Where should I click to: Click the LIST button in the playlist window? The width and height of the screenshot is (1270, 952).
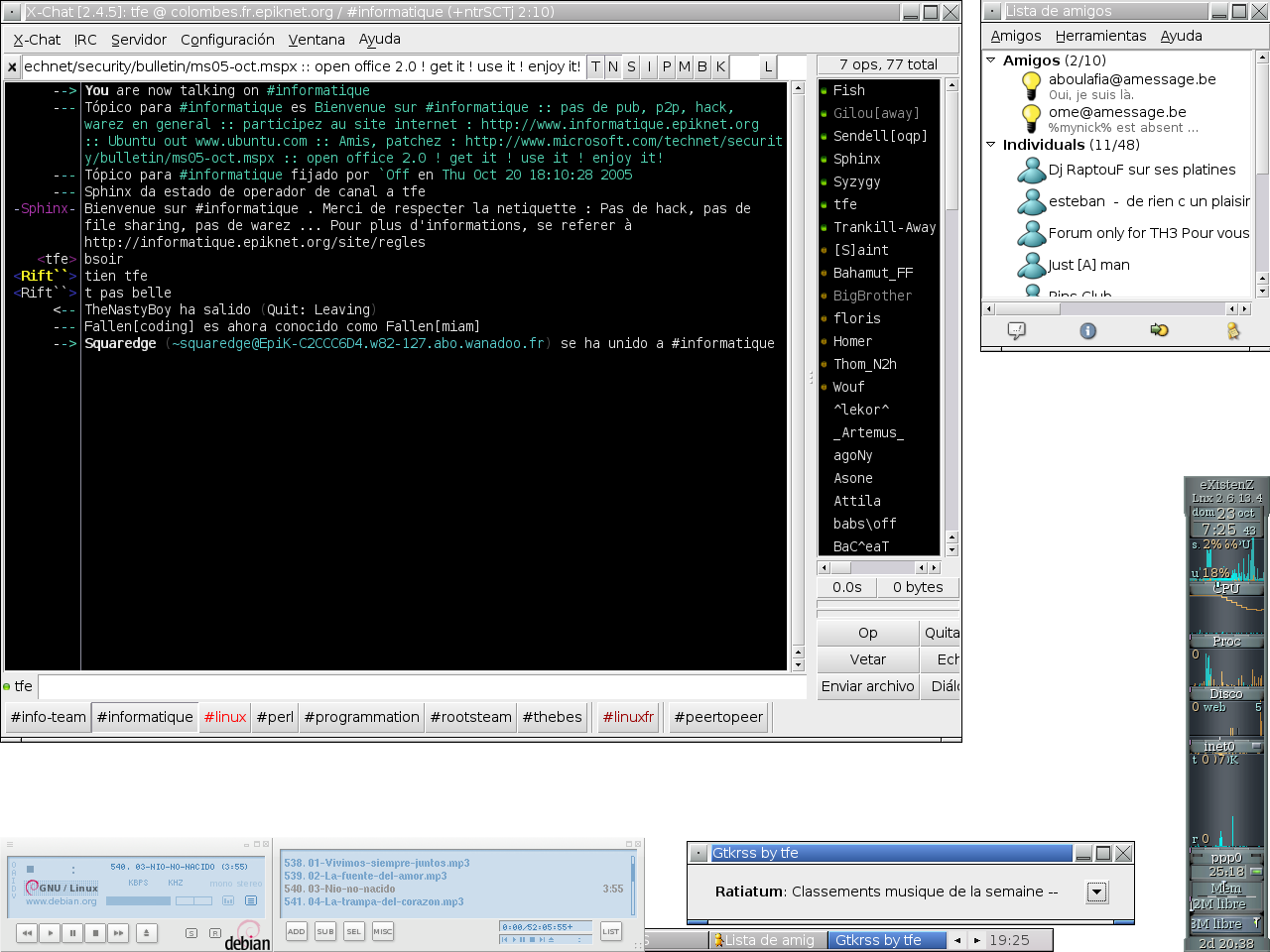611,931
